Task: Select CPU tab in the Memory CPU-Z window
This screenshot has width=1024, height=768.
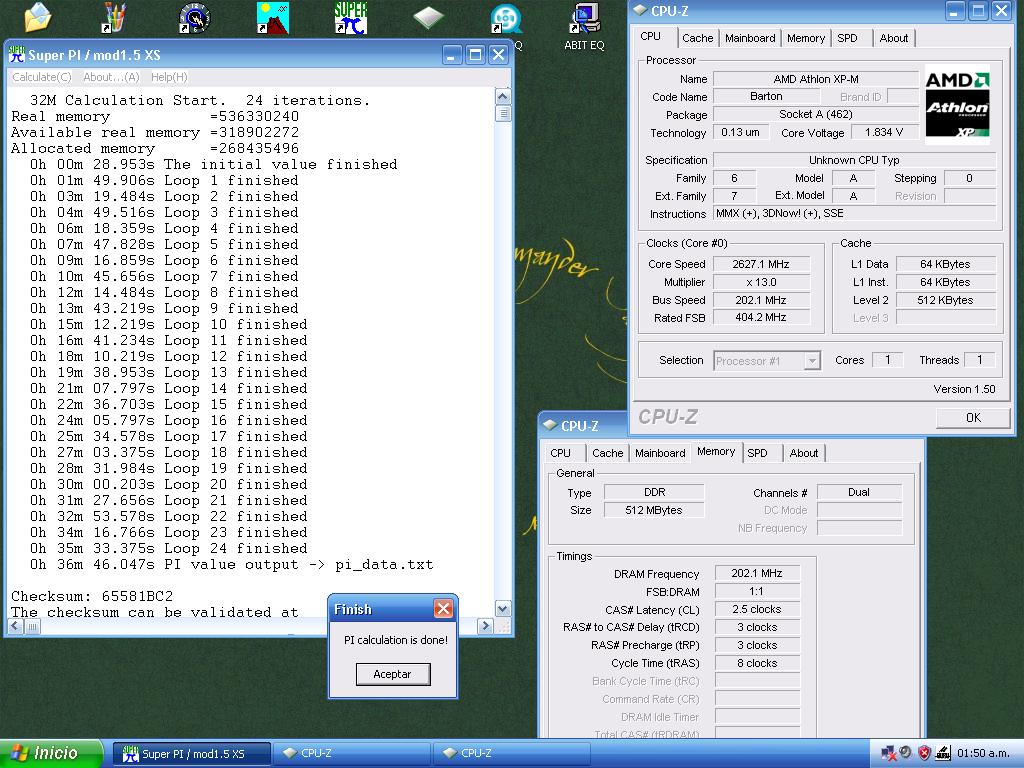Action: click(x=560, y=453)
